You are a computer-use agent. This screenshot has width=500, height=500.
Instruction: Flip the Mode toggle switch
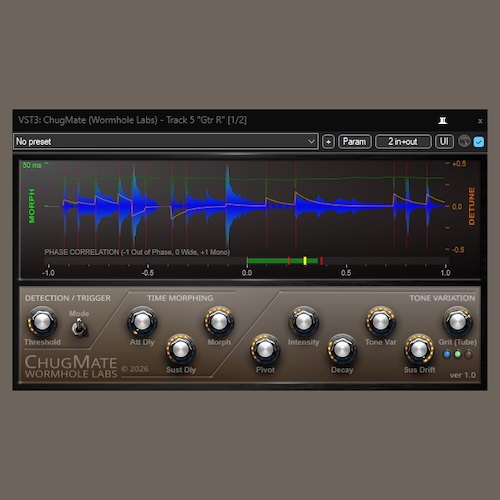click(79, 327)
